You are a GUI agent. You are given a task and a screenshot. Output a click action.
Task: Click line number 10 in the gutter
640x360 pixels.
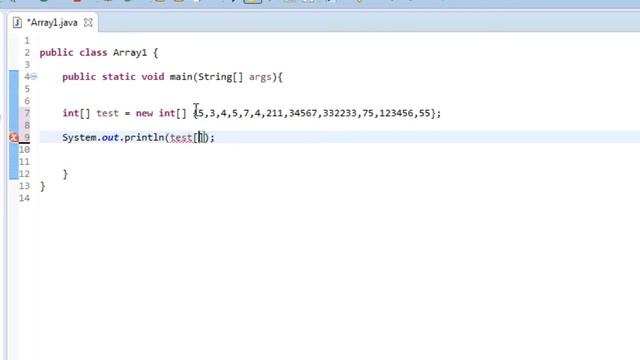point(24,149)
